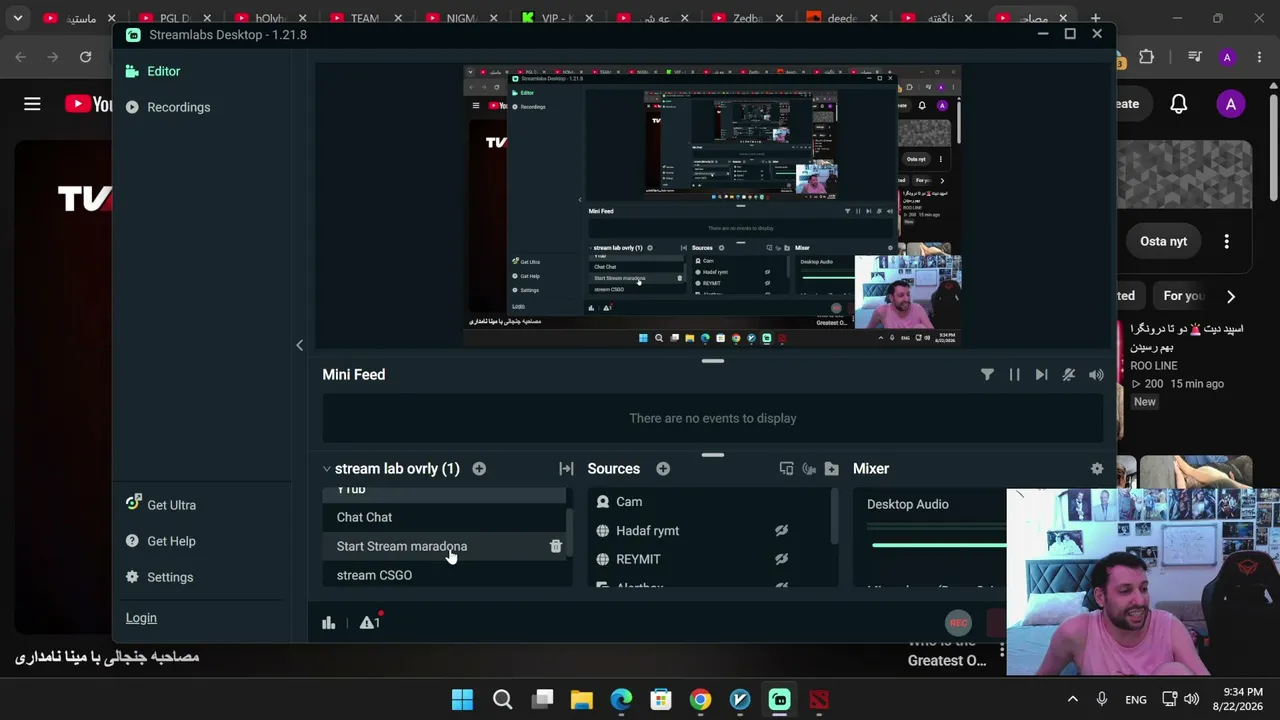
Task: Click Get Ultra in the sidebar
Action: (x=161, y=505)
